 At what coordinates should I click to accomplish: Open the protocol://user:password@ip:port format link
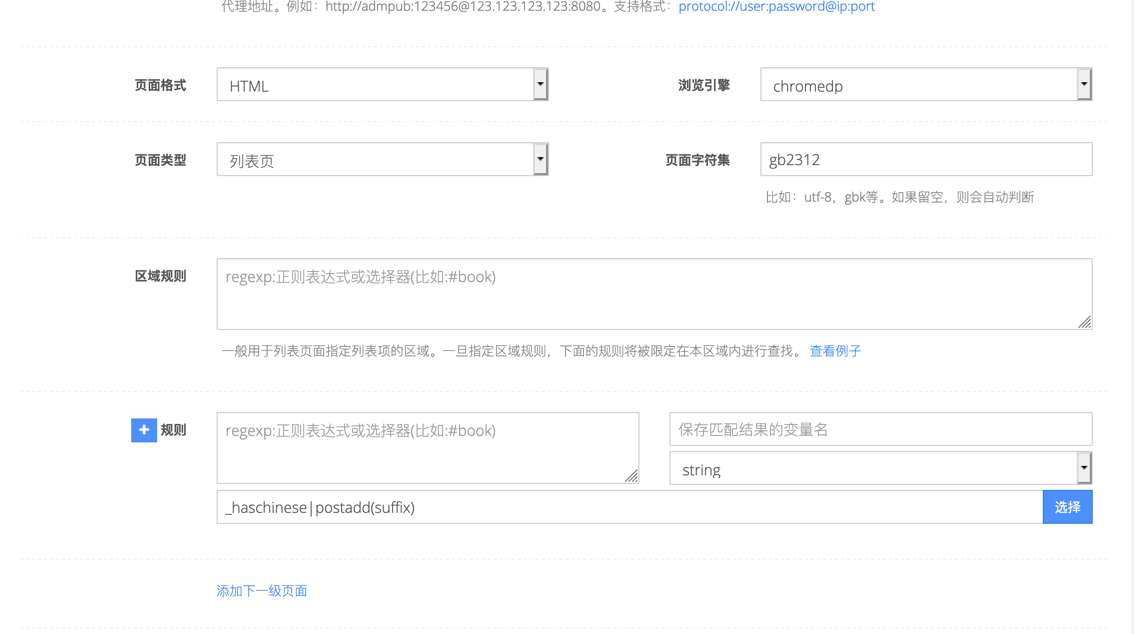[x=777, y=7]
